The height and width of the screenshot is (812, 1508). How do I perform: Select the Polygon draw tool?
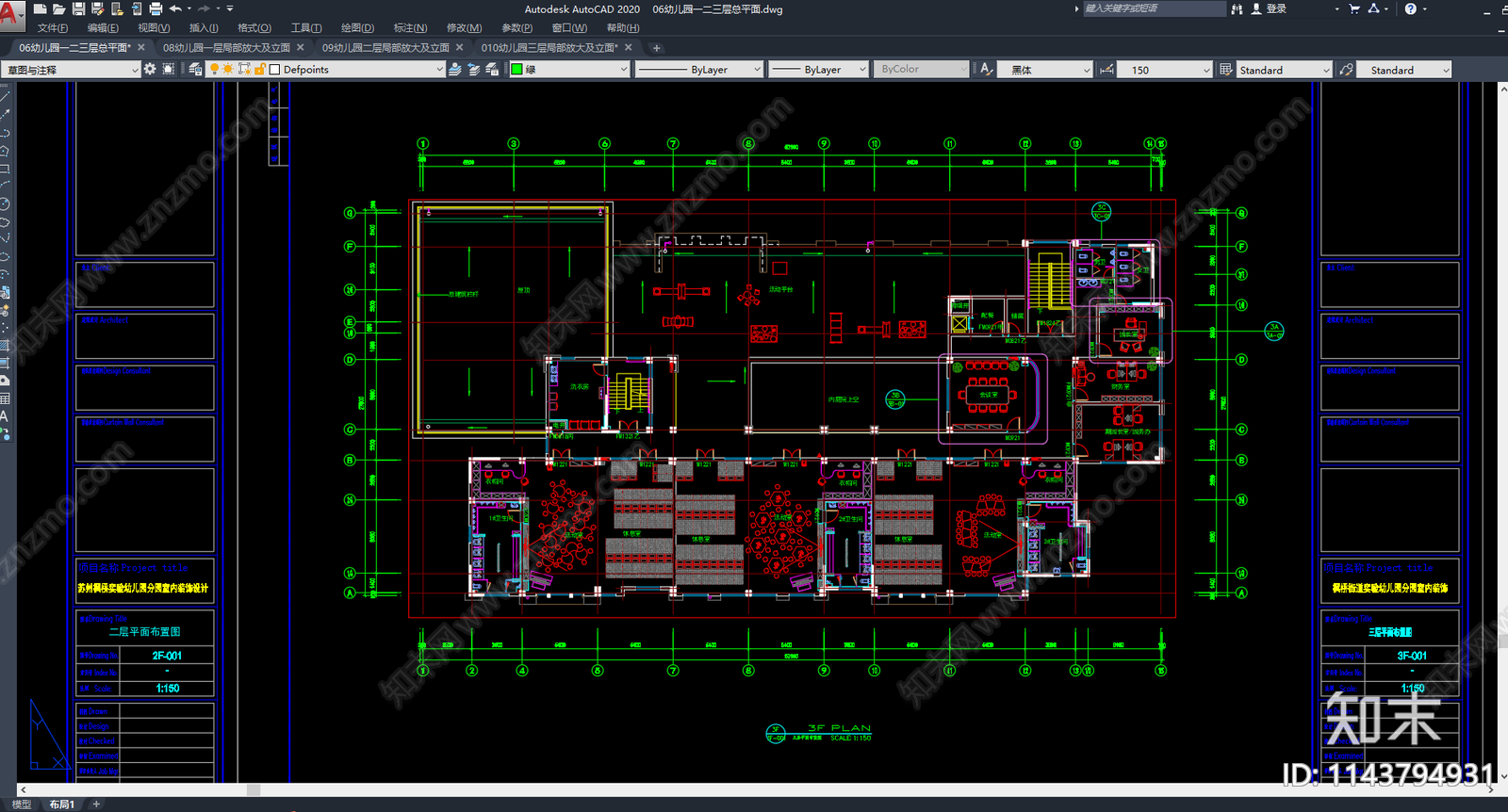tap(5, 151)
